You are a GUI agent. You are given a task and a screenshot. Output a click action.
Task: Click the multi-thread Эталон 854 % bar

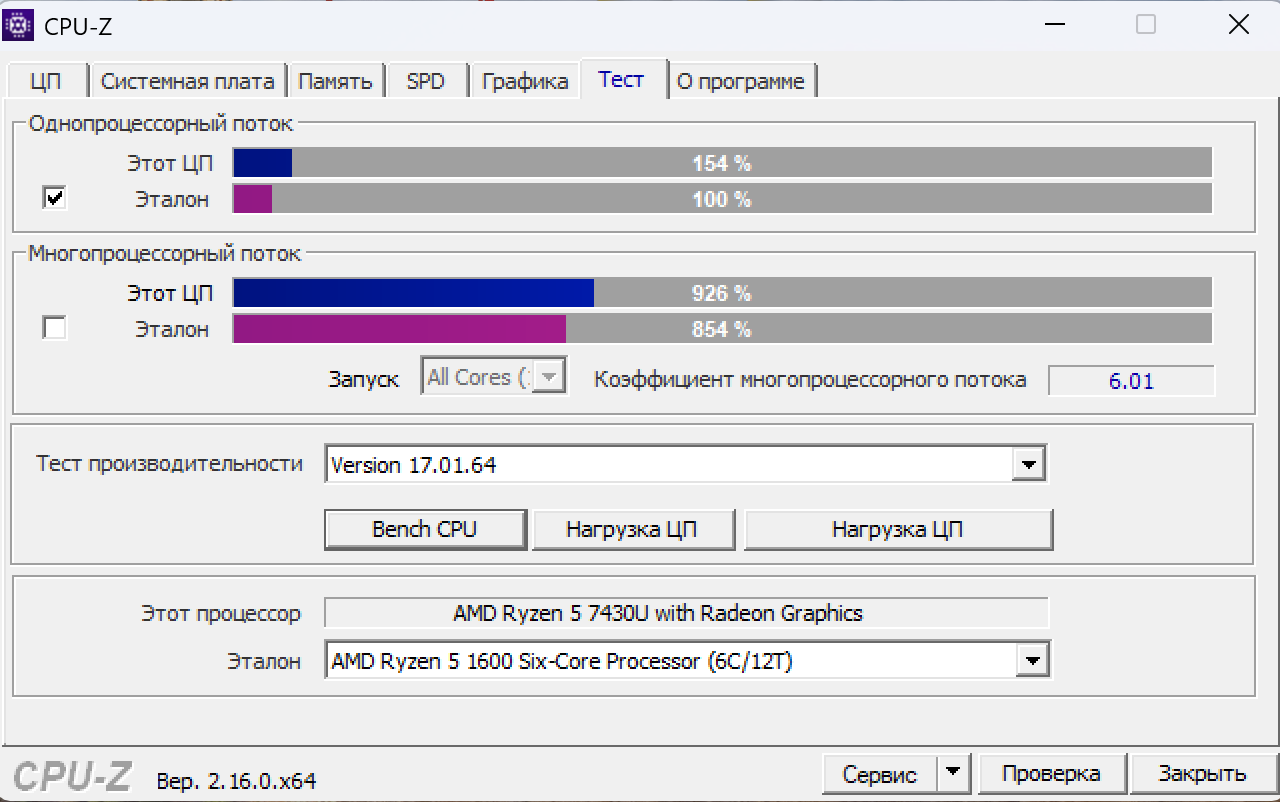pos(722,328)
